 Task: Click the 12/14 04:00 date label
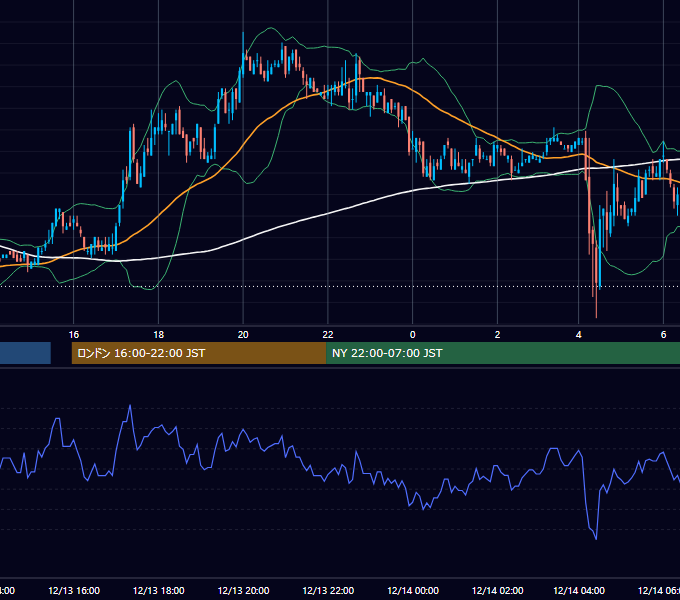pos(579,590)
